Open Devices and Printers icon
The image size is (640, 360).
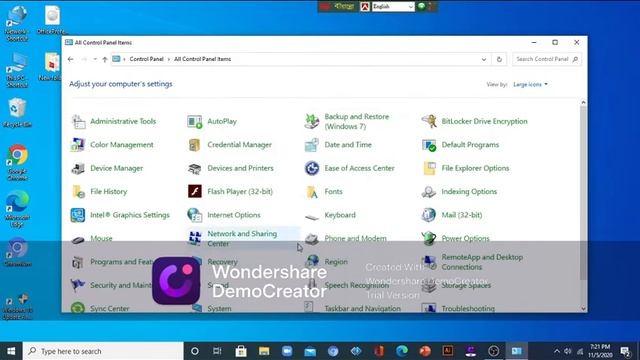click(x=195, y=168)
